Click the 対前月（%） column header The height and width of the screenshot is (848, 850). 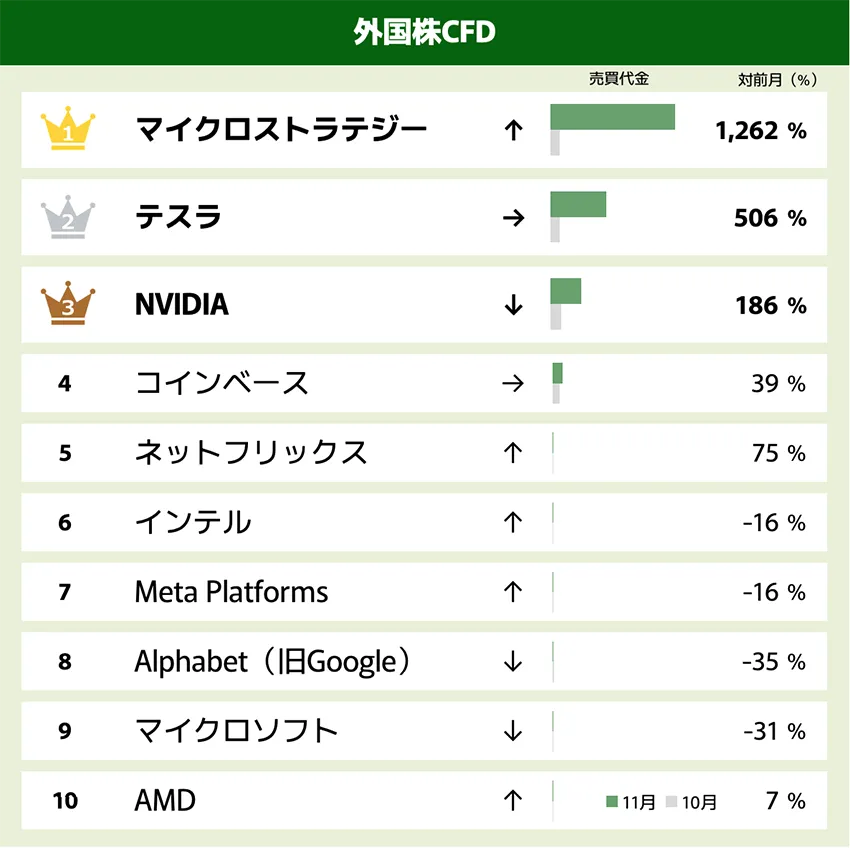(x=777, y=80)
